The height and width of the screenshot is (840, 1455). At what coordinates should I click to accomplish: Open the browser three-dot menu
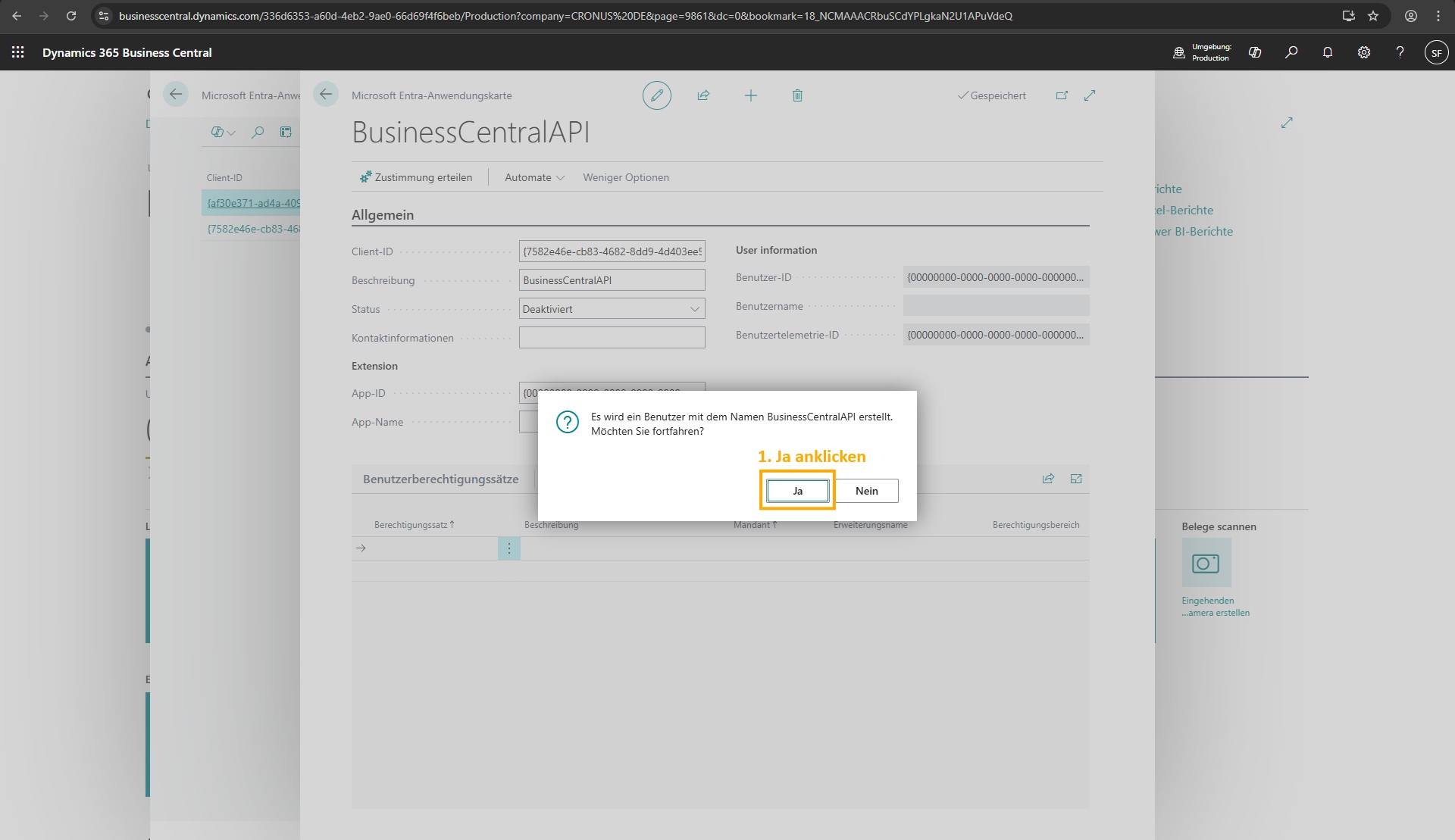(1438, 16)
